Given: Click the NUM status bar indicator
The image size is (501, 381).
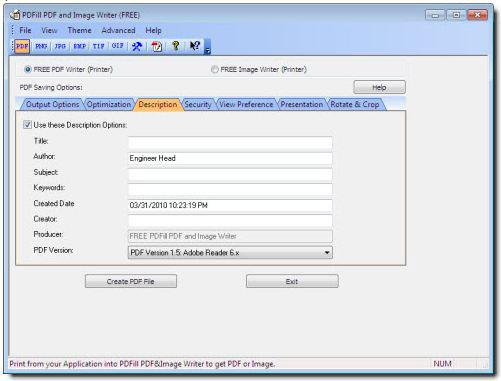Looking at the screenshot, I should [x=443, y=364].
